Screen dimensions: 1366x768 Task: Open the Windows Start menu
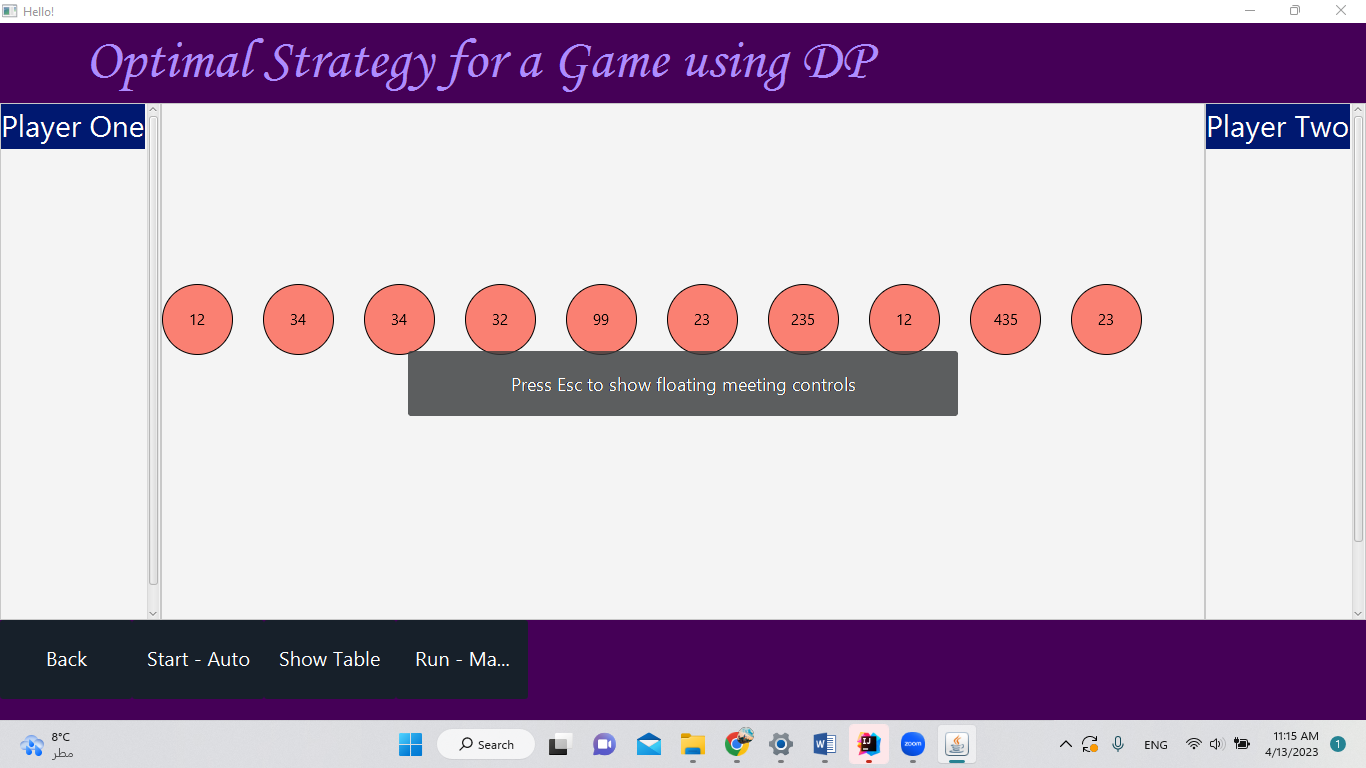411,744
